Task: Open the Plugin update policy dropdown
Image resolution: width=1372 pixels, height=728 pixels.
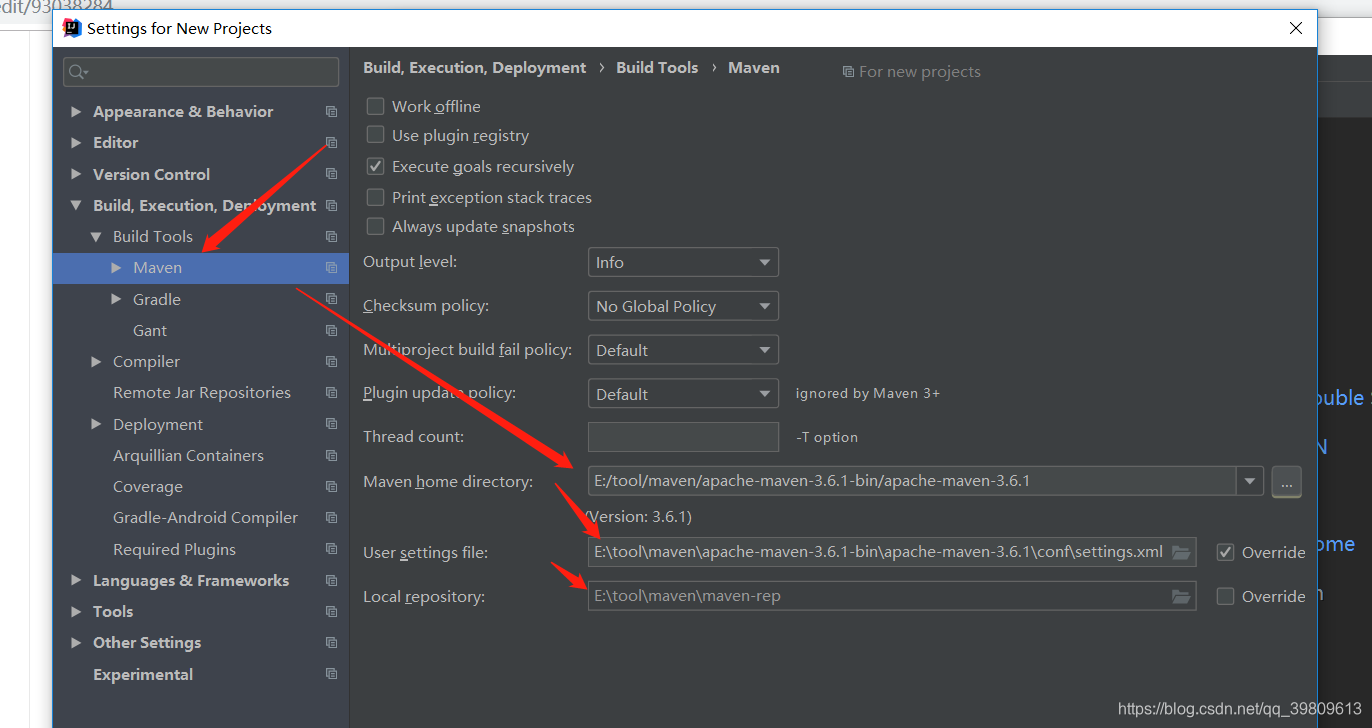Action: pyautogui.click(x=683, y=394)
